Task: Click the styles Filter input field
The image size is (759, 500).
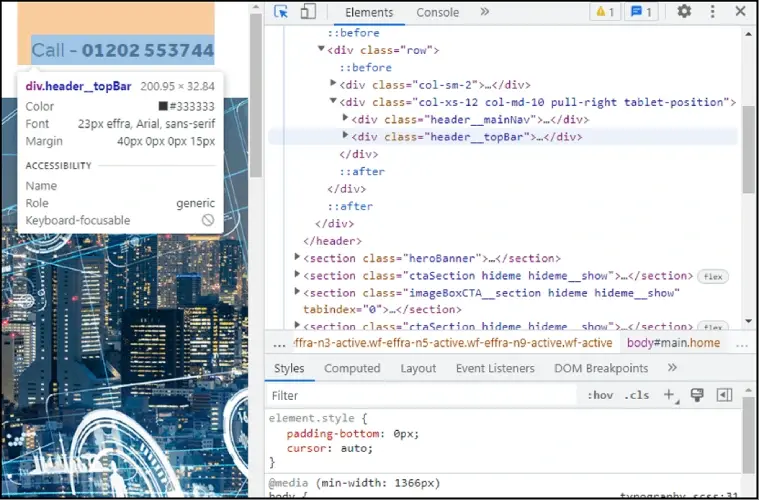Action: click(x=421, y=395)
